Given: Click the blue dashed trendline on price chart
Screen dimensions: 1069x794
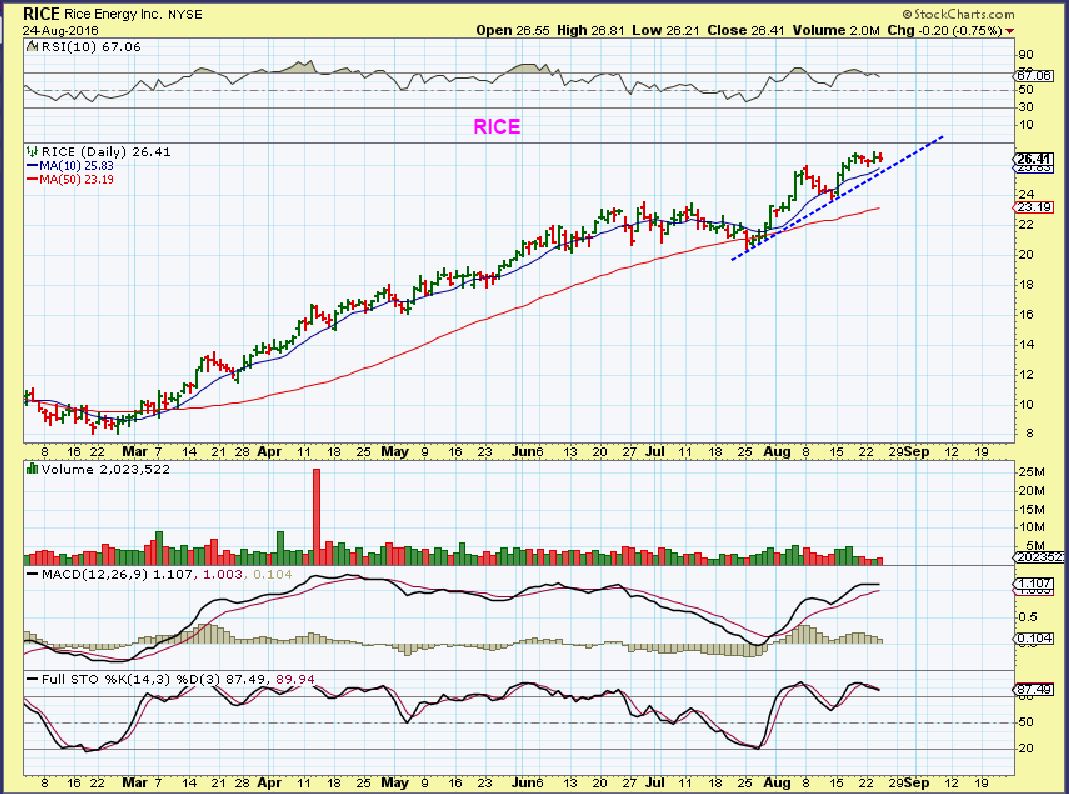Looking at the screenshot, I should (x=837, y=198).
